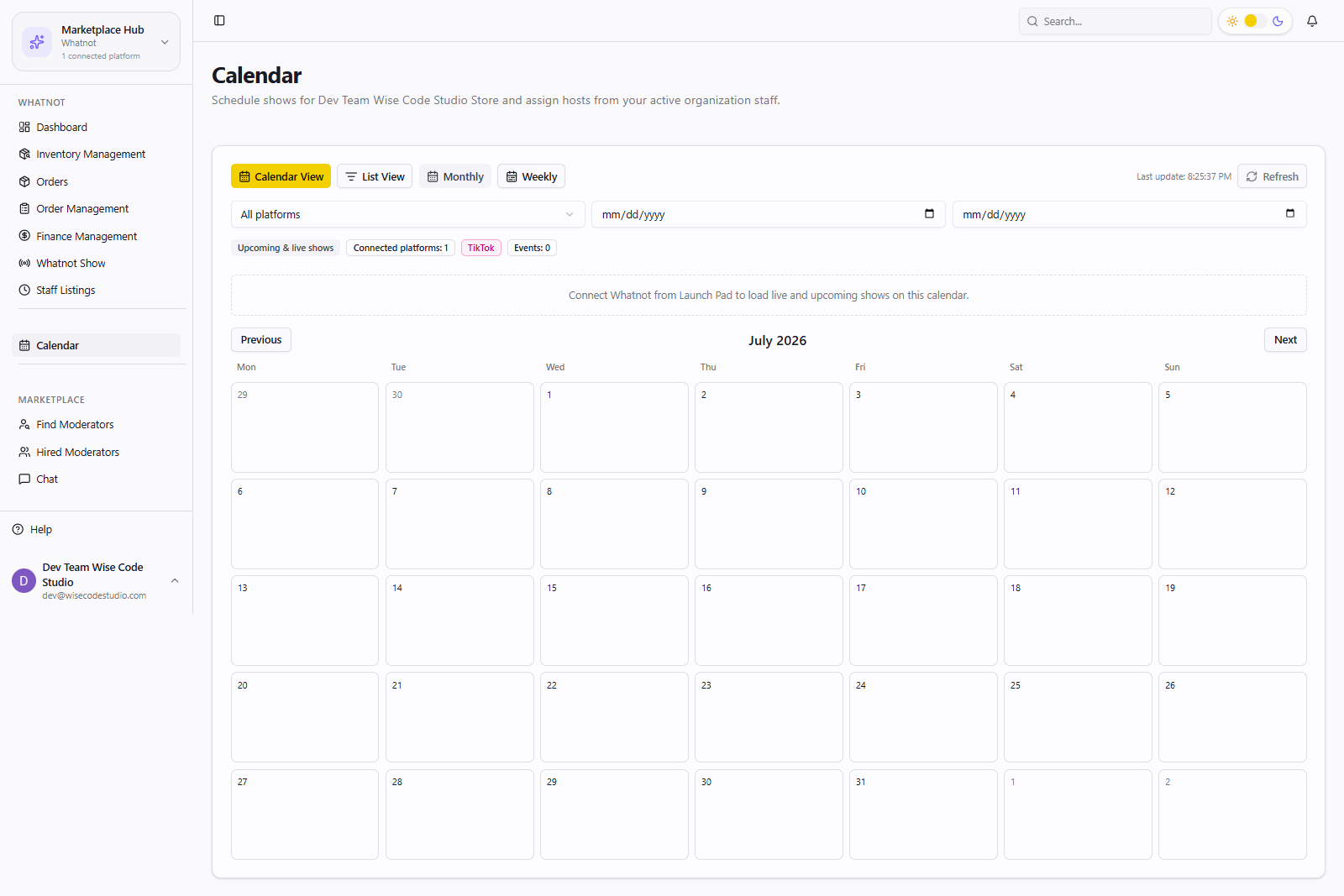Click the user avatar D
Image resolution: width=1344 pixels, height=896 pixels.
point(24,580)
